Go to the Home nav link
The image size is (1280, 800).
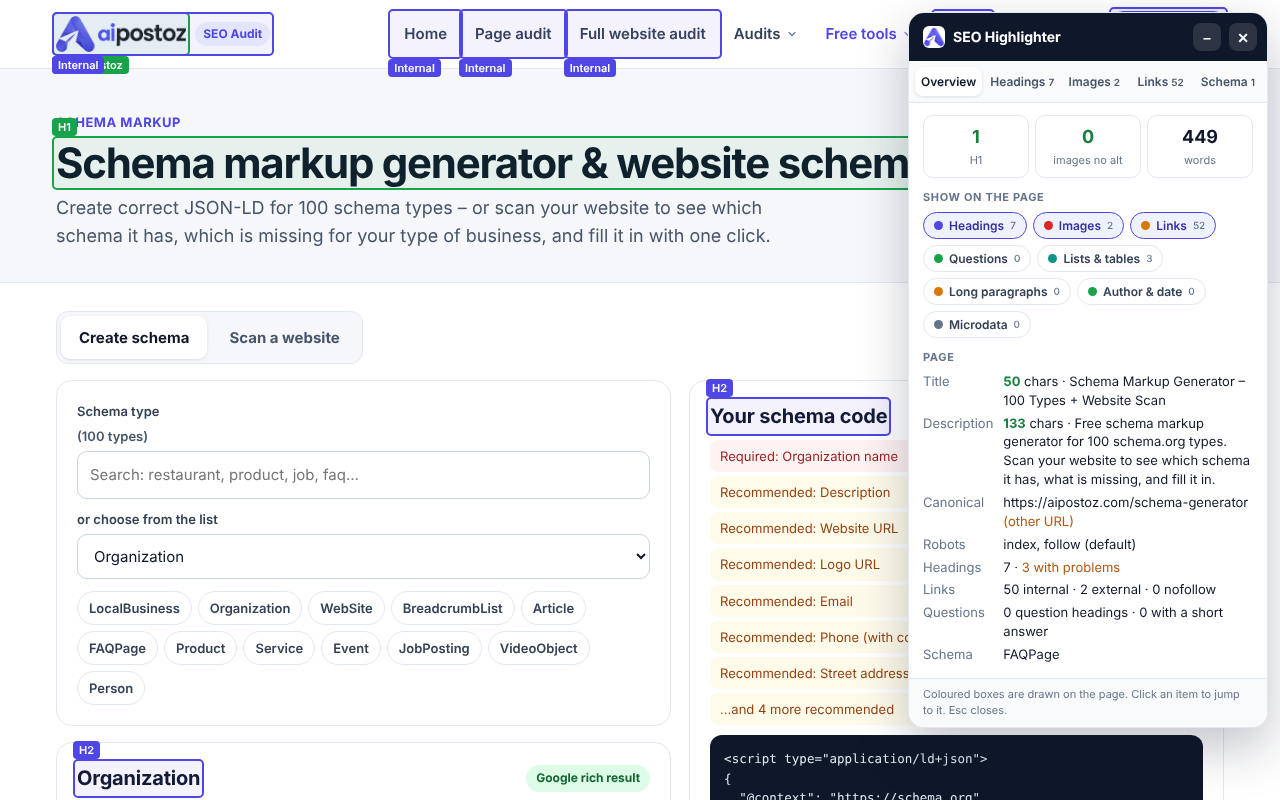coord(425,34)
